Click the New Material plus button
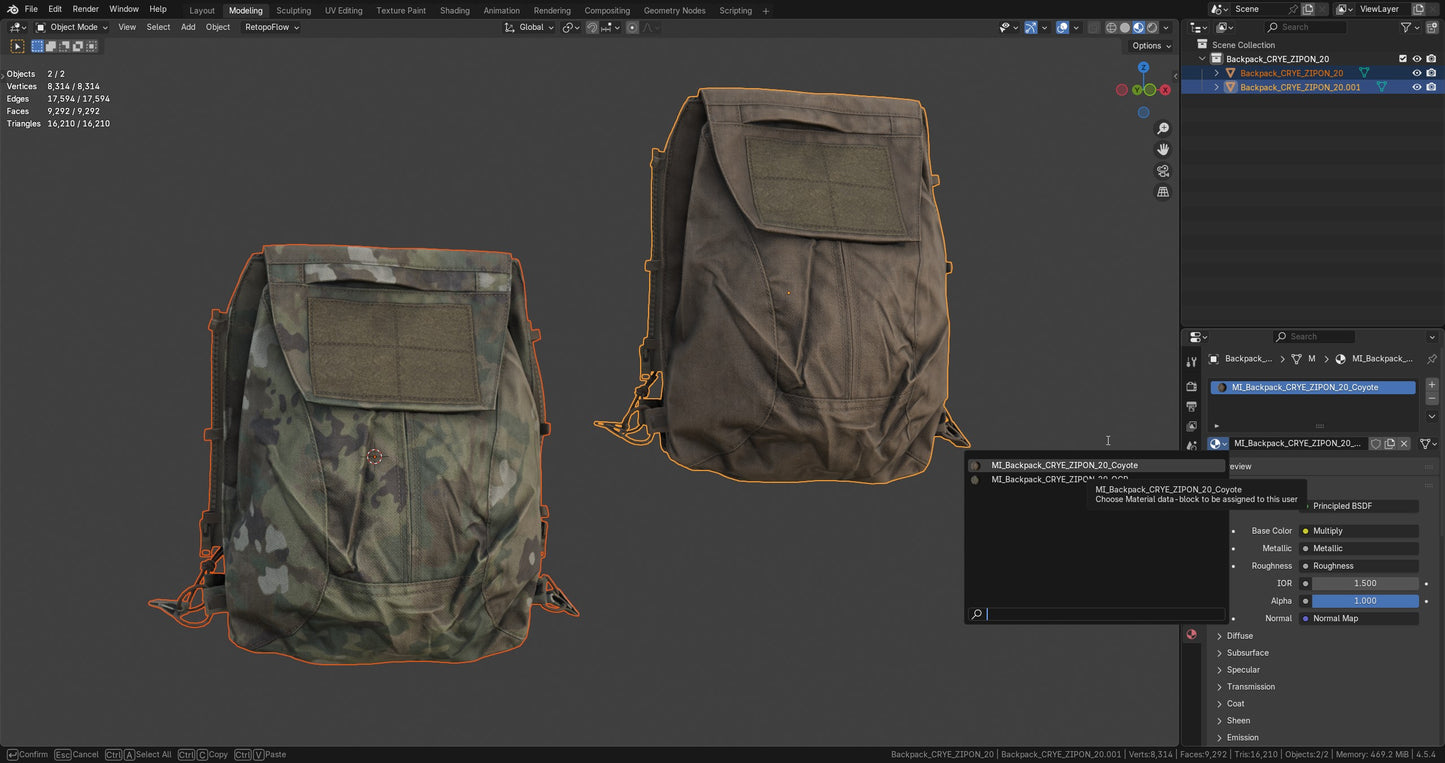The width and height of the screenshot is (1445, 763). 1431,384
